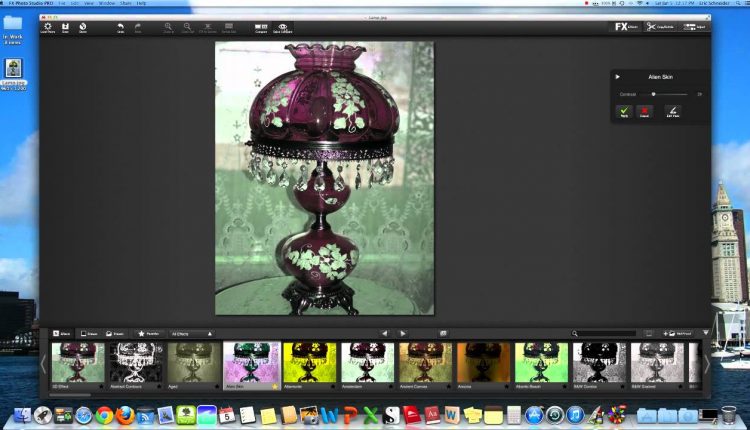Click the Edit Mask brush icon
Image resolution: width=750 pixels, height=430 pixels.
coord(673,111)
